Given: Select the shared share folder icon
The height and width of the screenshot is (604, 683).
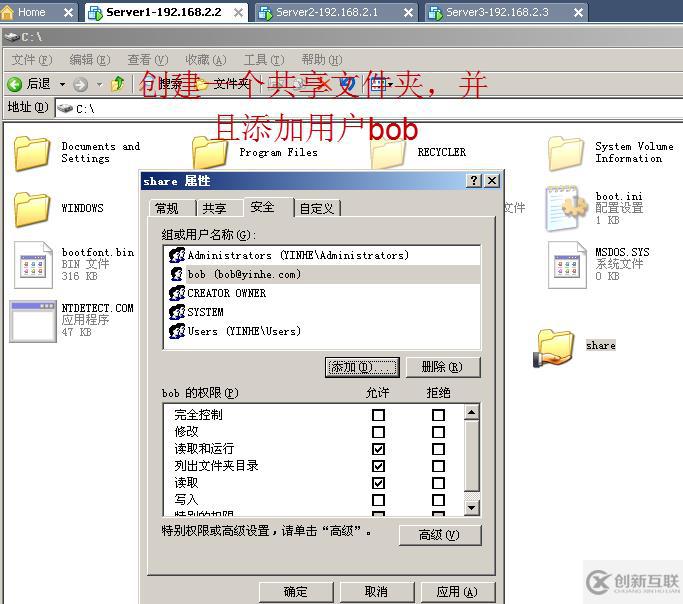Looking at the screenshot, I should pyautogui.click(x=553, y=348).
